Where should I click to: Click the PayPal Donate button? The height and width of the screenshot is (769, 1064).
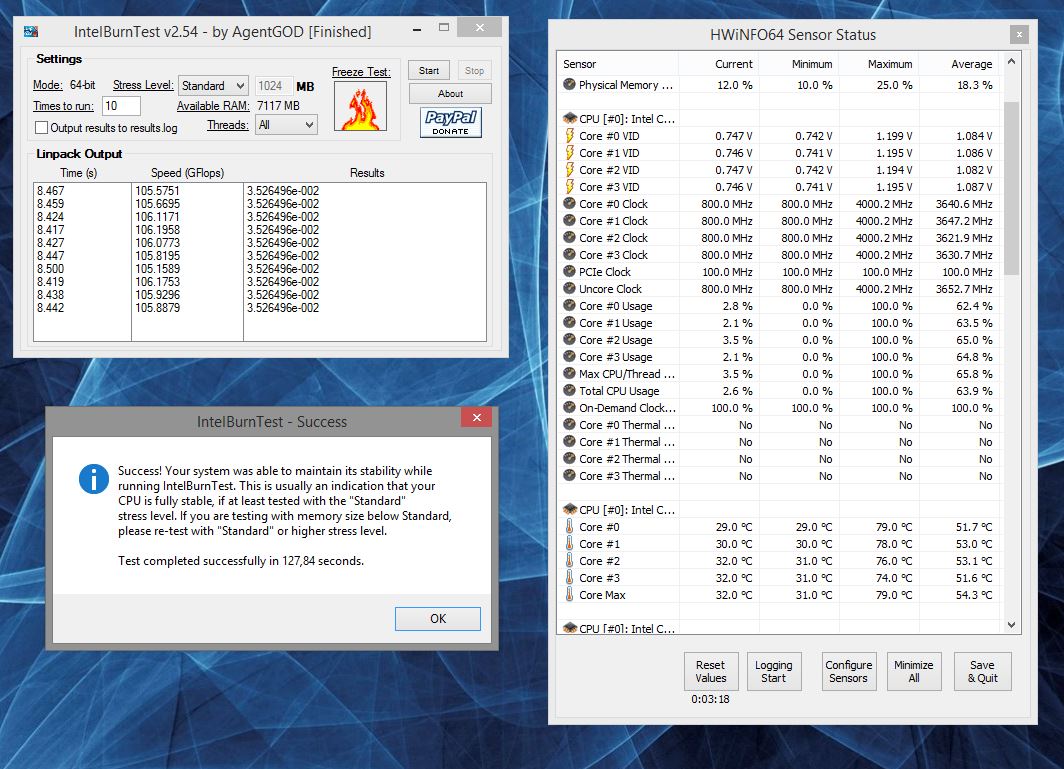(451, 123)
